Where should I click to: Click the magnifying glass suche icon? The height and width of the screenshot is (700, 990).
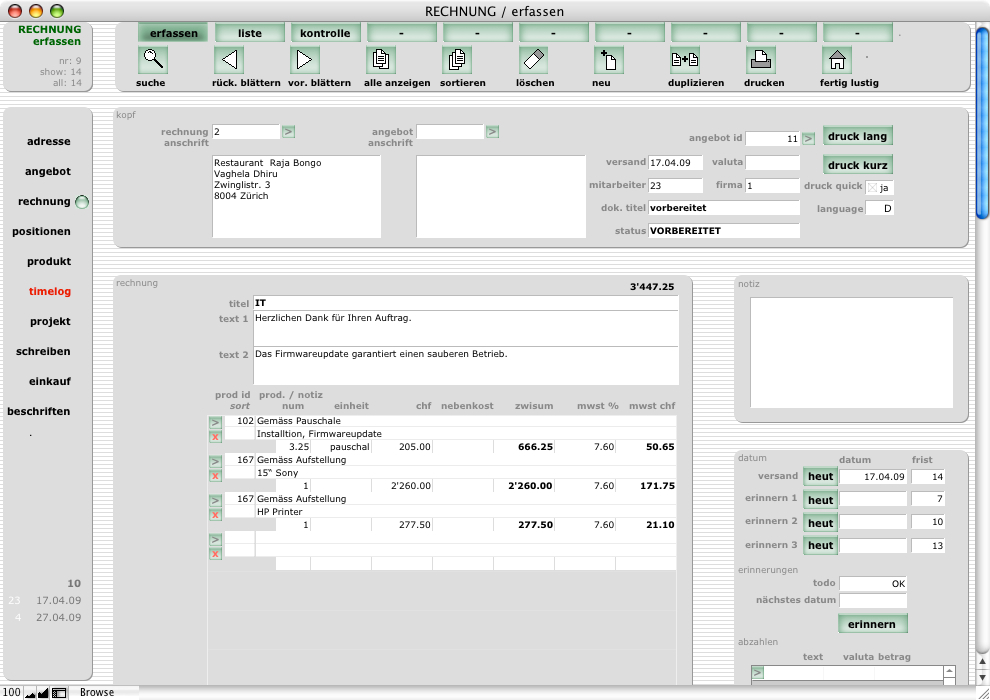(153, 60)
